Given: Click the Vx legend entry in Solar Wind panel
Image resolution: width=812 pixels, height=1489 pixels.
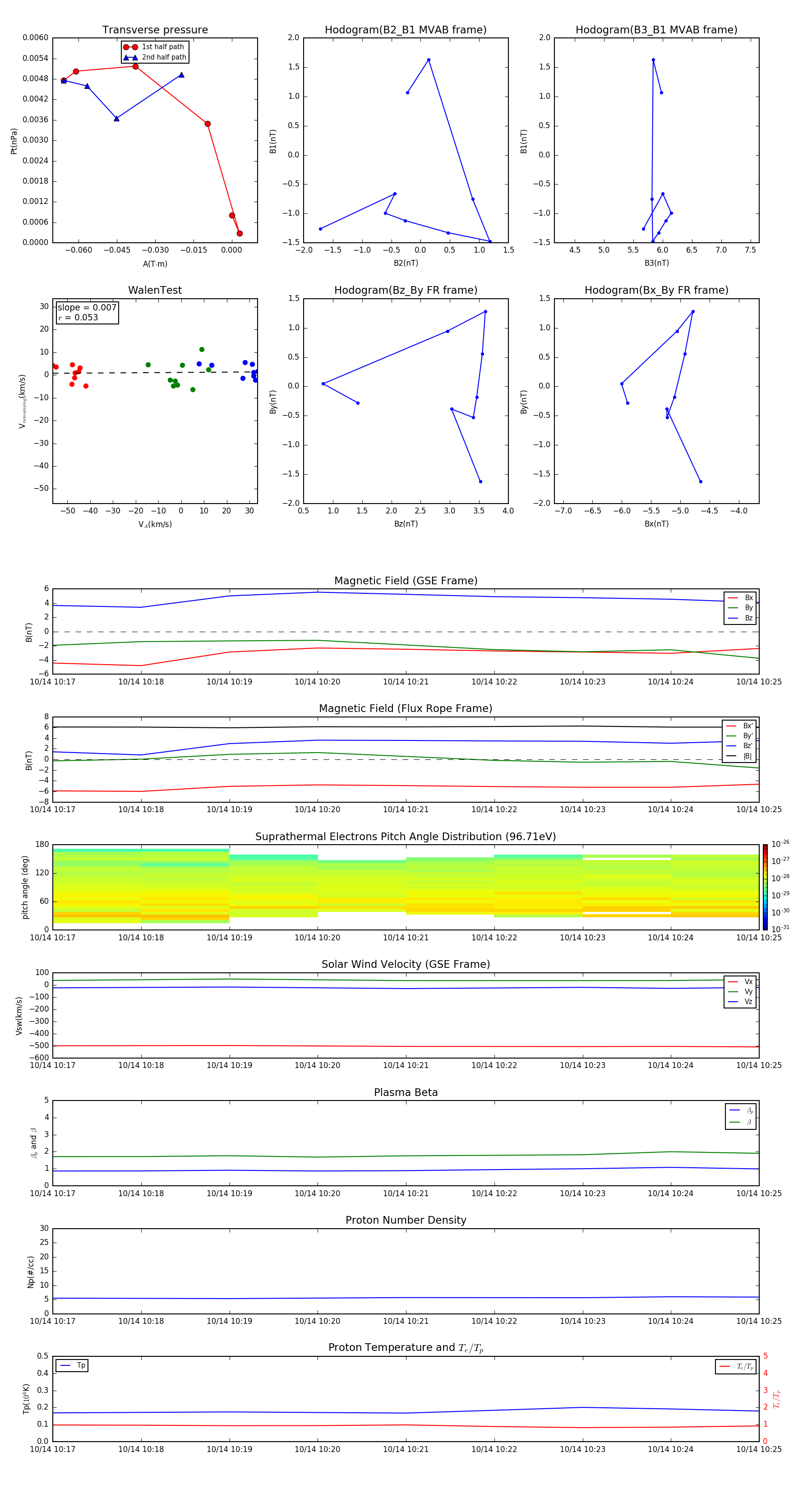Looking at the screenshot, I should point(740,981).
